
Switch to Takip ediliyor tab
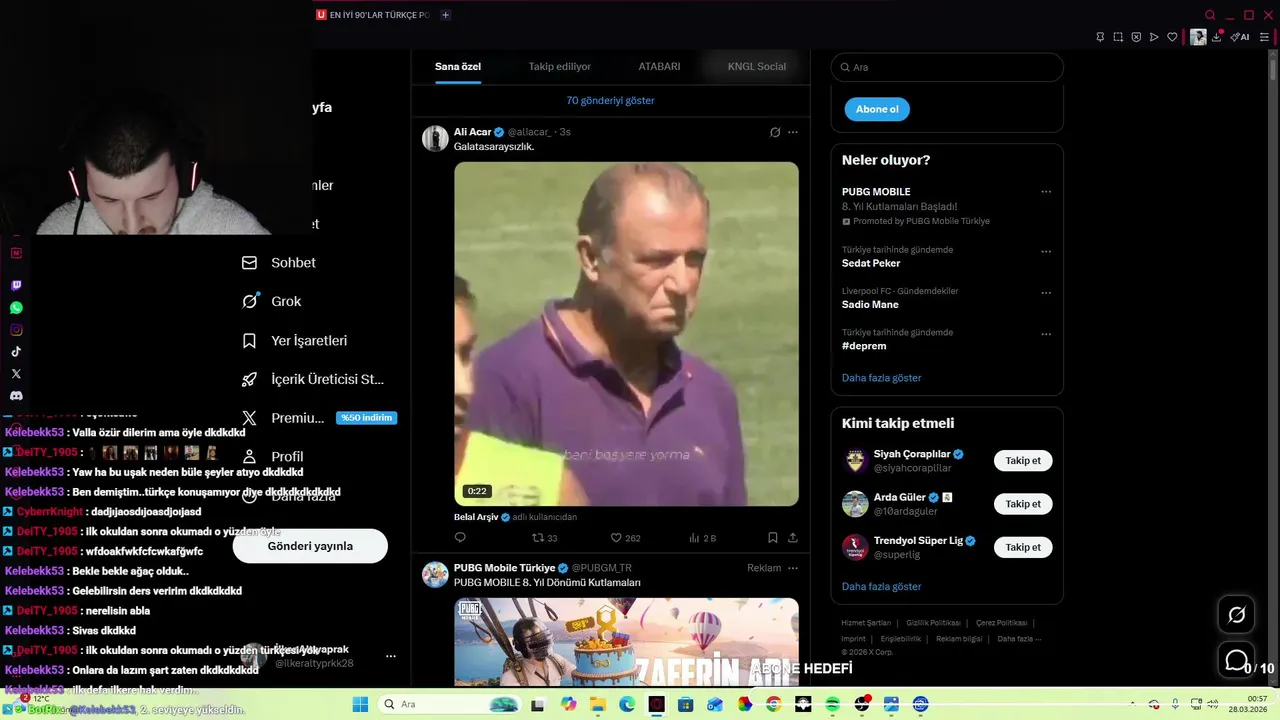click(x=560, y=67)
